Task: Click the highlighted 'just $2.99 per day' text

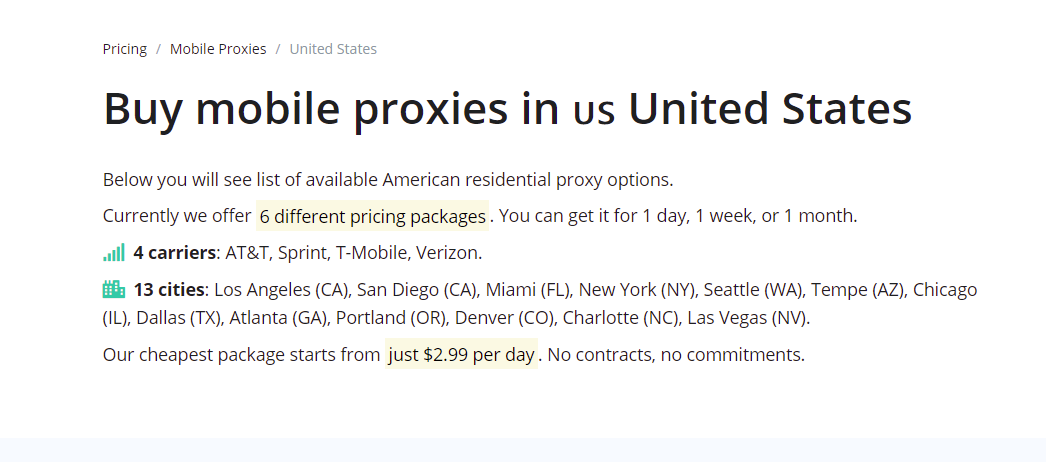Action: pos(462,354)
